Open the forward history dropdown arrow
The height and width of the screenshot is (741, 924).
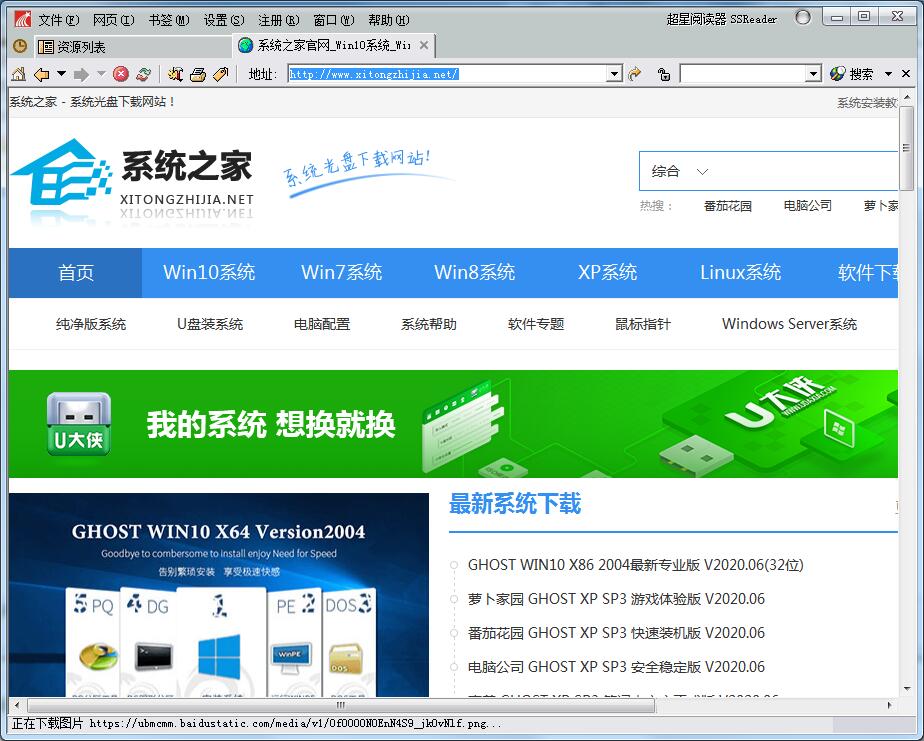point(101,74)
